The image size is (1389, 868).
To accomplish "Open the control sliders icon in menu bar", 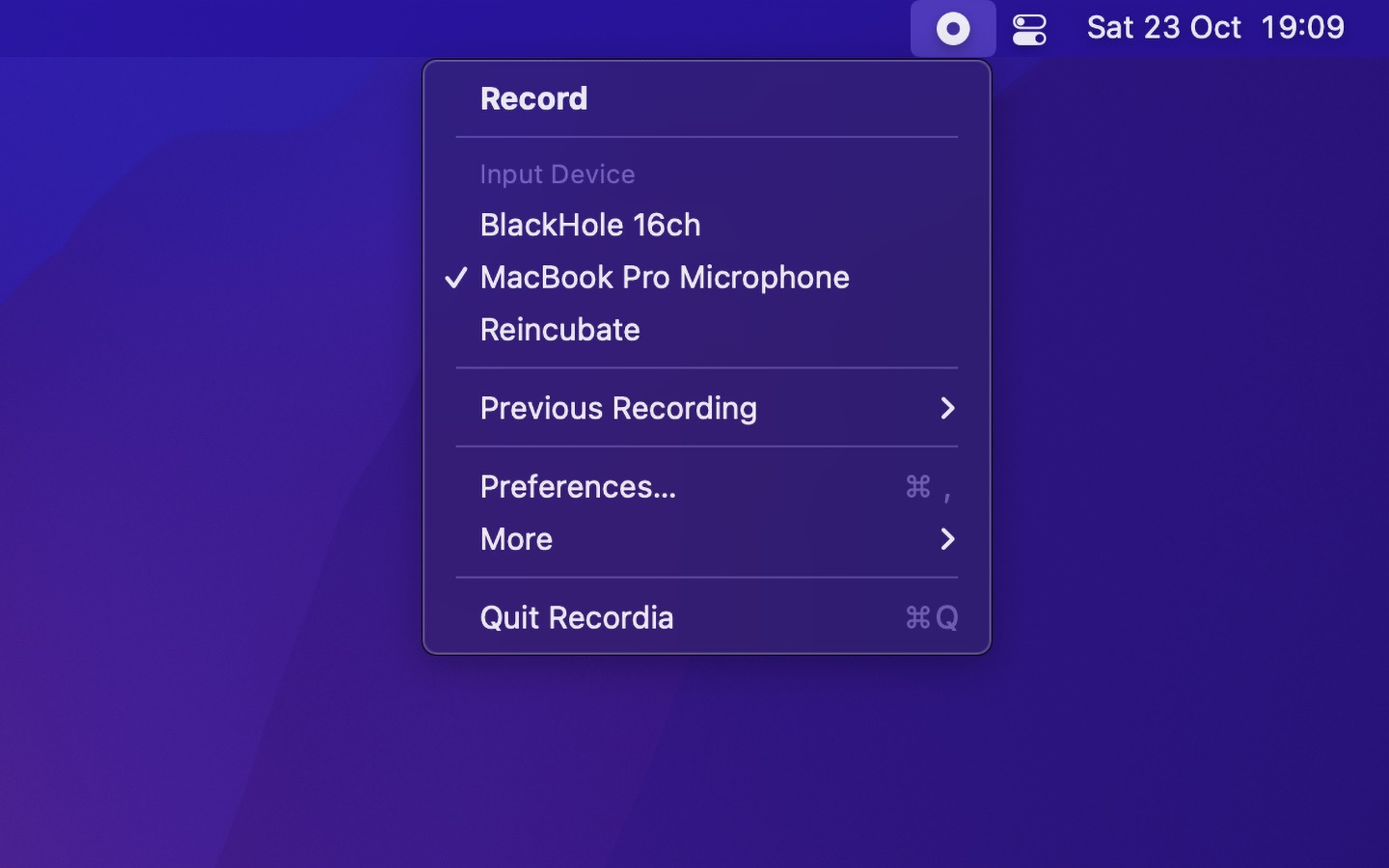I will coord(1028,28).
